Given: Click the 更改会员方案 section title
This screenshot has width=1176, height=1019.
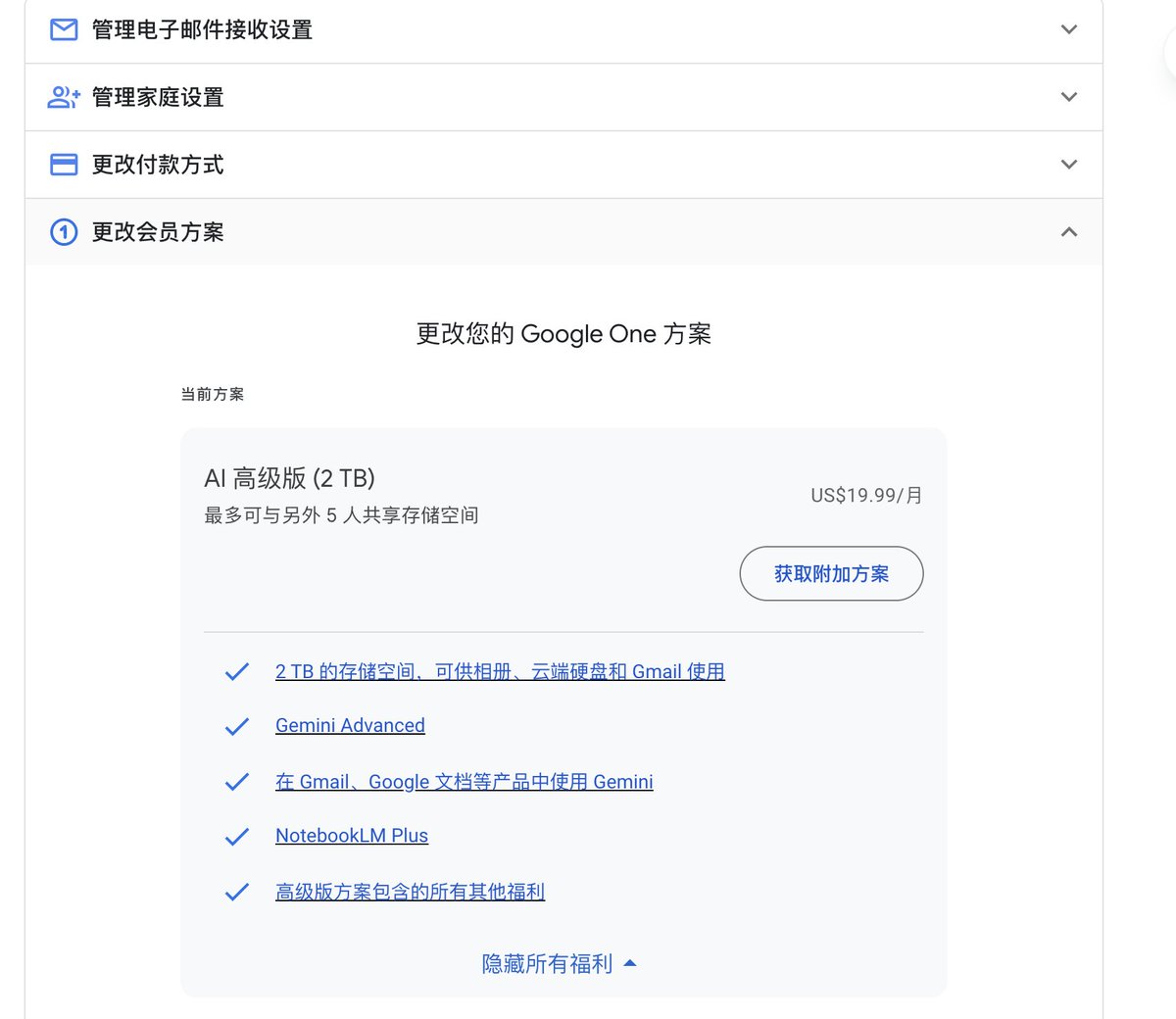Looking at the screenshot, I should click(158, 232).
